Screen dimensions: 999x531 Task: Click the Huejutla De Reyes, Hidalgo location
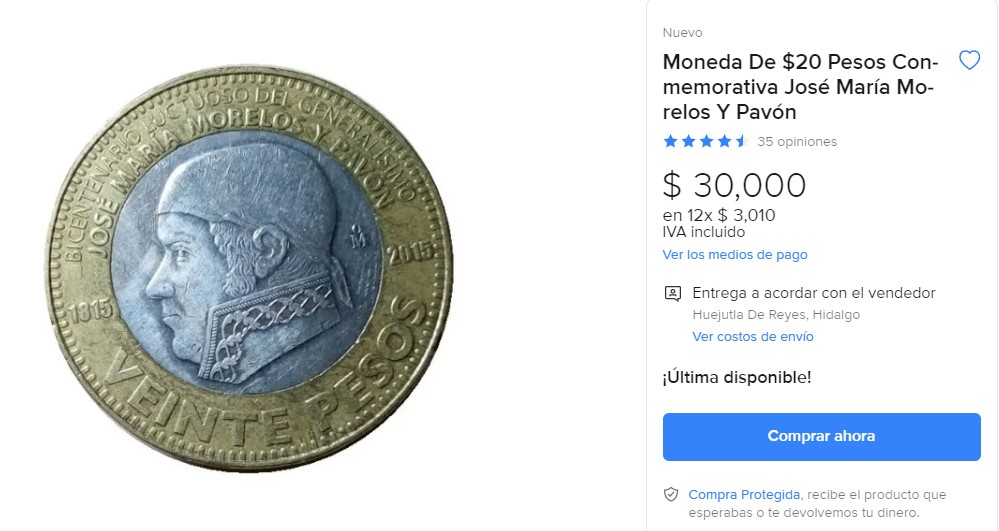coord(776,314)
